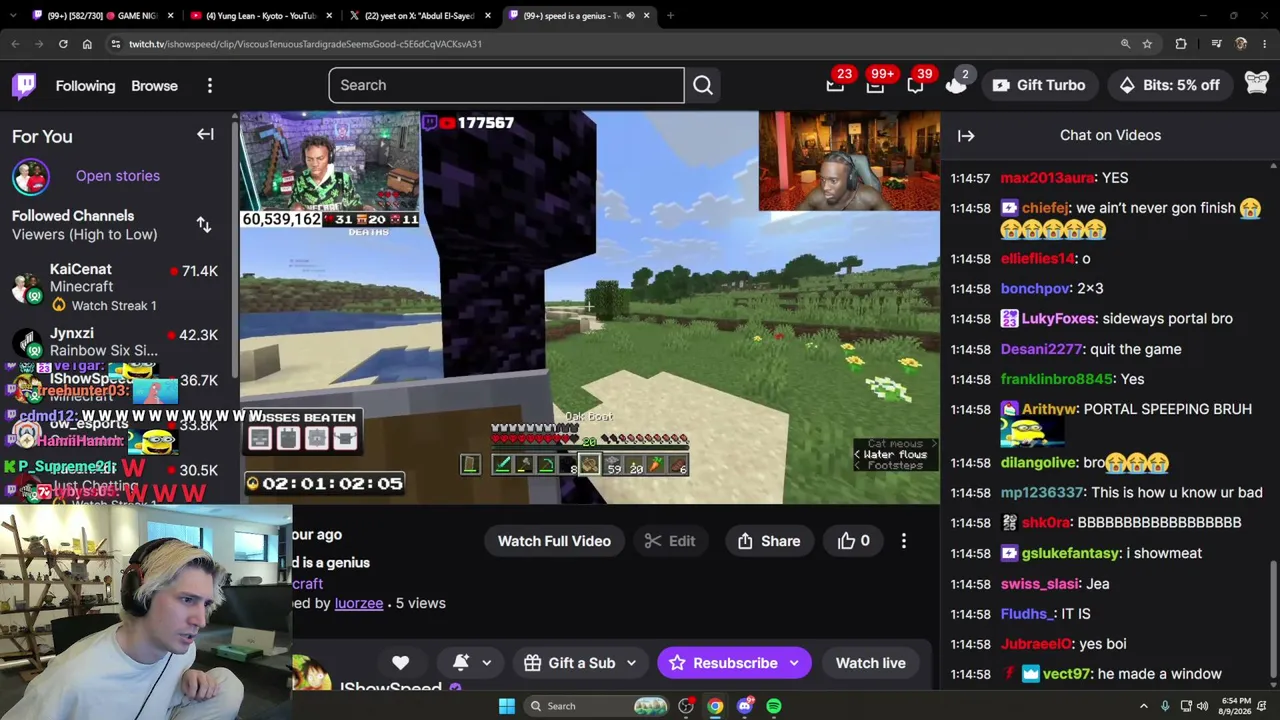Open Chrome media controls icon
The height and width of the screenshot is (720, 1280).
tap(1216, 44)
